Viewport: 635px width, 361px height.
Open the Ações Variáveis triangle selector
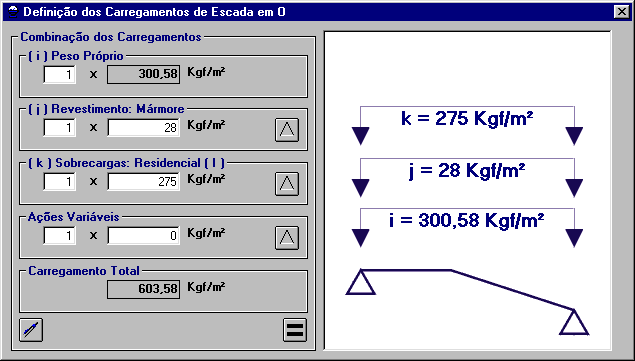coord(287,237)
